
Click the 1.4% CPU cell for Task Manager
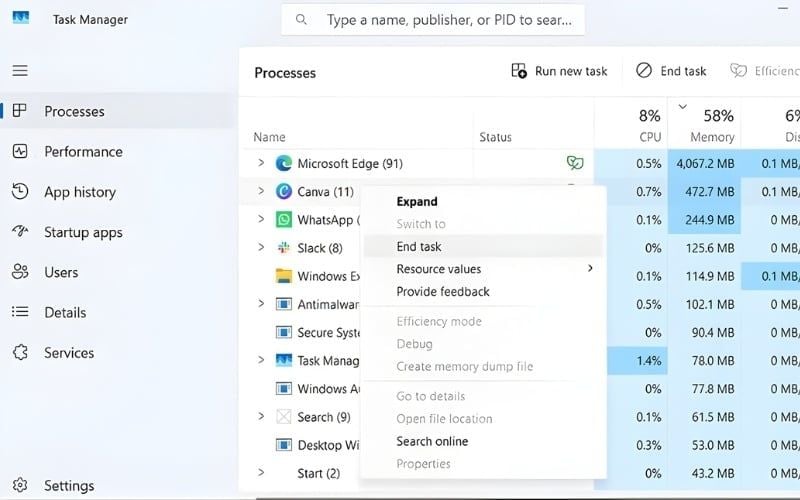pos(638,360)
